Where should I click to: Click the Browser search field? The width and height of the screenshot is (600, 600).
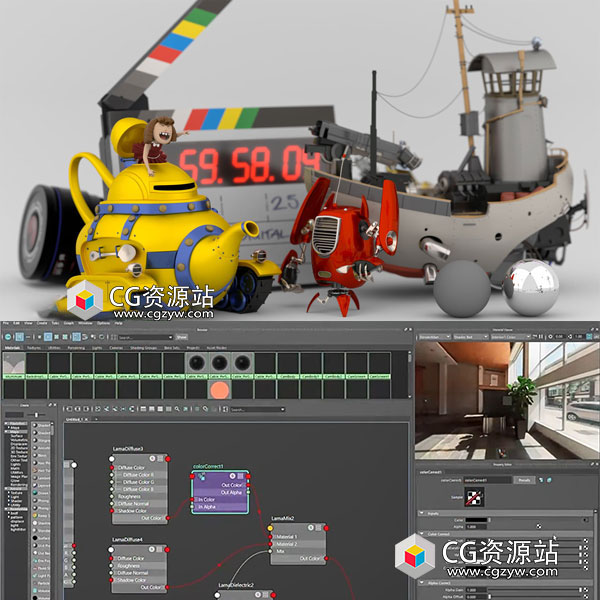click(x=143, y=337)
